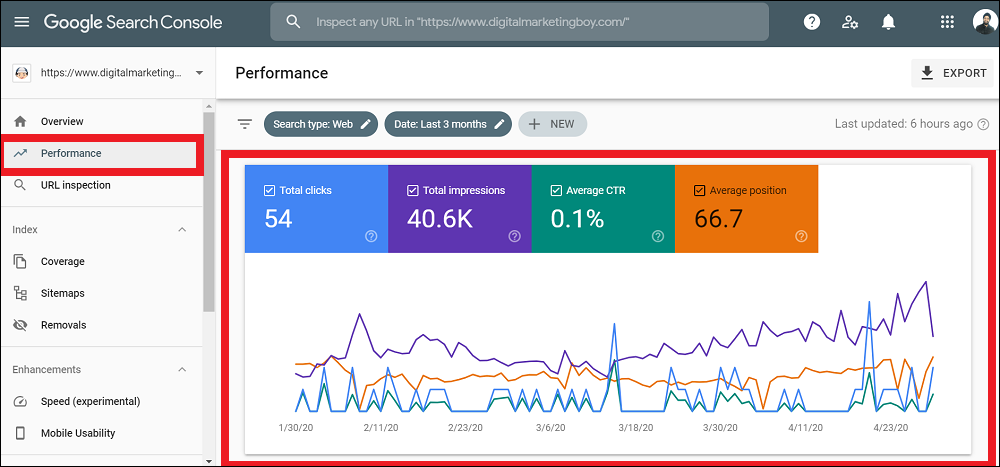Click help icon beside Last updated
This screenshot has width=1000, height=467.
click(983, 124)
